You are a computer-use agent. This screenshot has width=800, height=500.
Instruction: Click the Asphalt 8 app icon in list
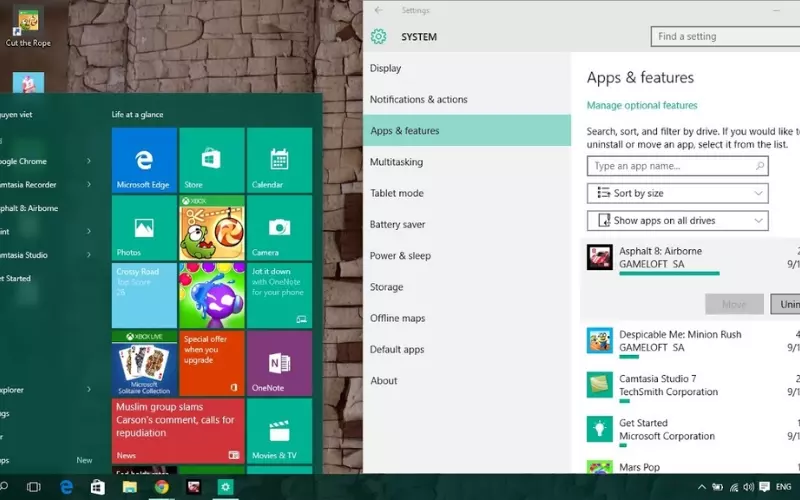point(599,257)
